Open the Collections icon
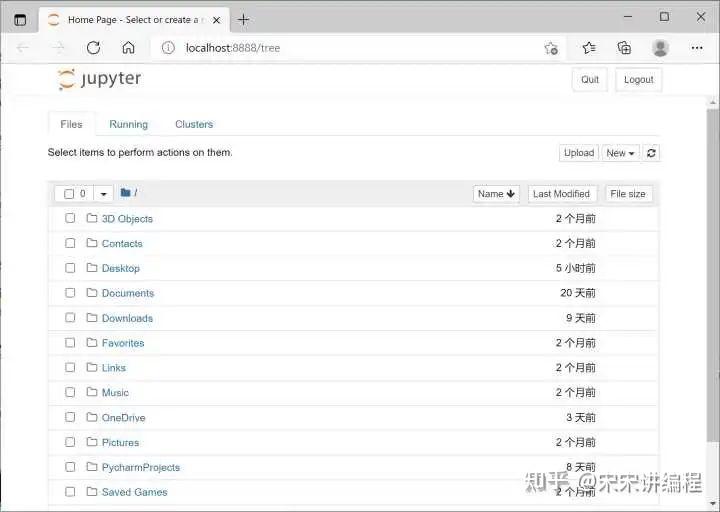The width and height of the screenshot is (720, 512). coord(624,48)
